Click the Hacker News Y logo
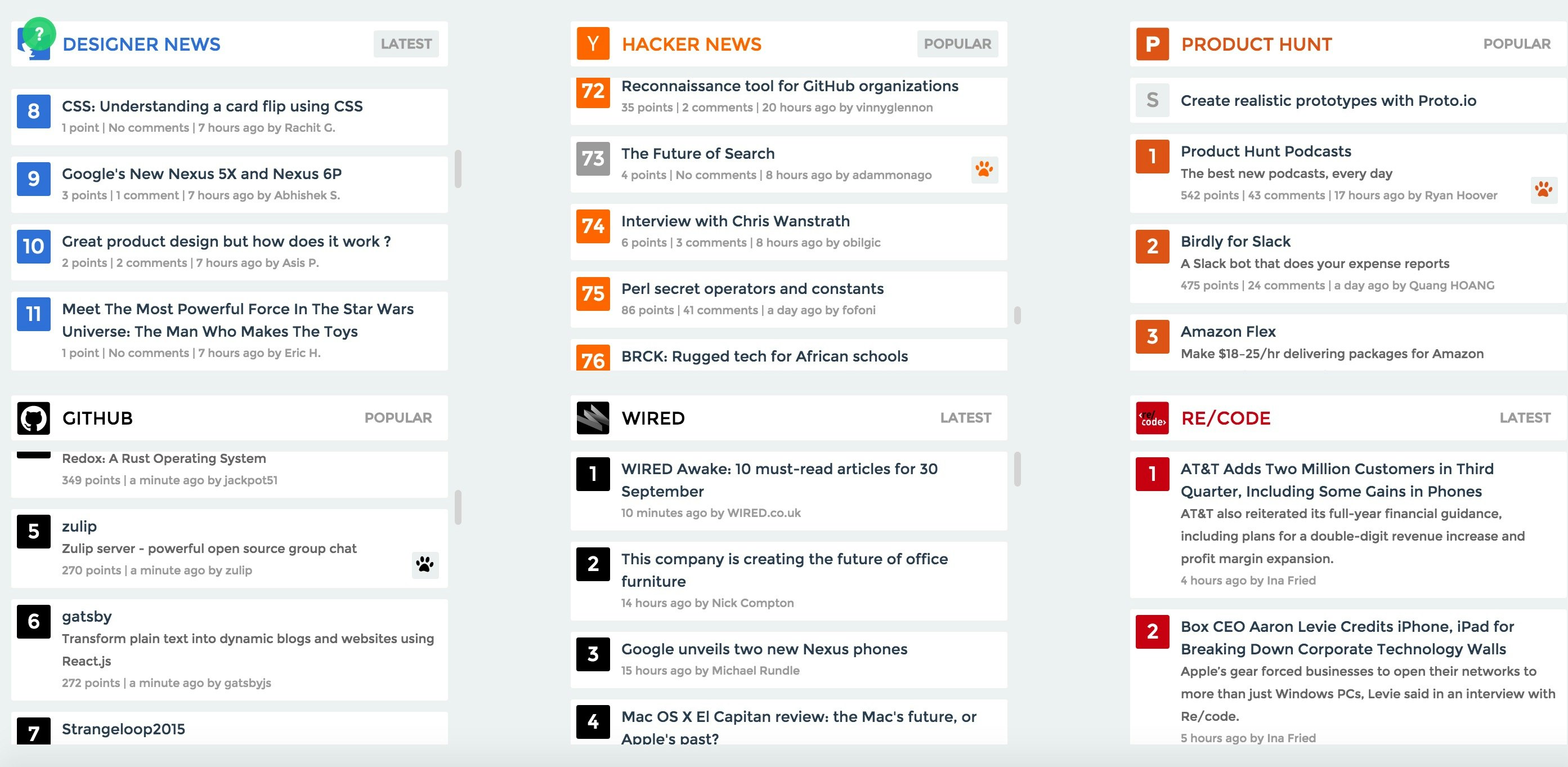Viewport: 1568px width, 767px height. 592,44
